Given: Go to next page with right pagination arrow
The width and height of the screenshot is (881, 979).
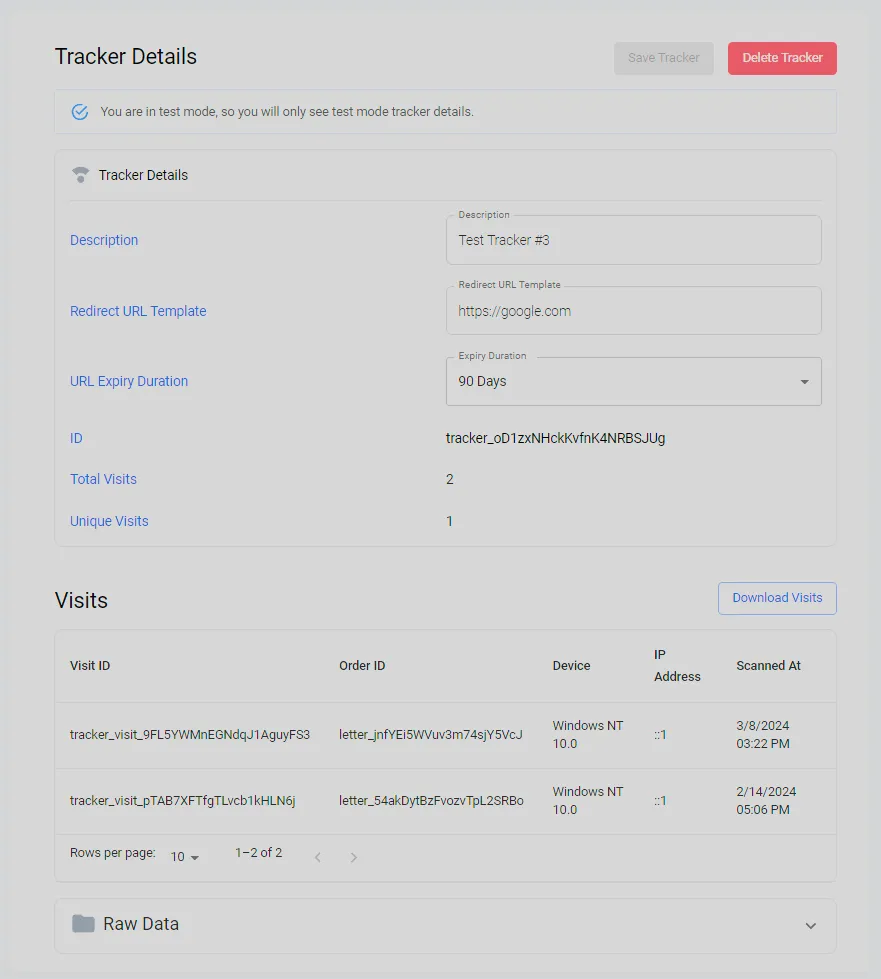Looking at the screenshot, I should (353, 857).
